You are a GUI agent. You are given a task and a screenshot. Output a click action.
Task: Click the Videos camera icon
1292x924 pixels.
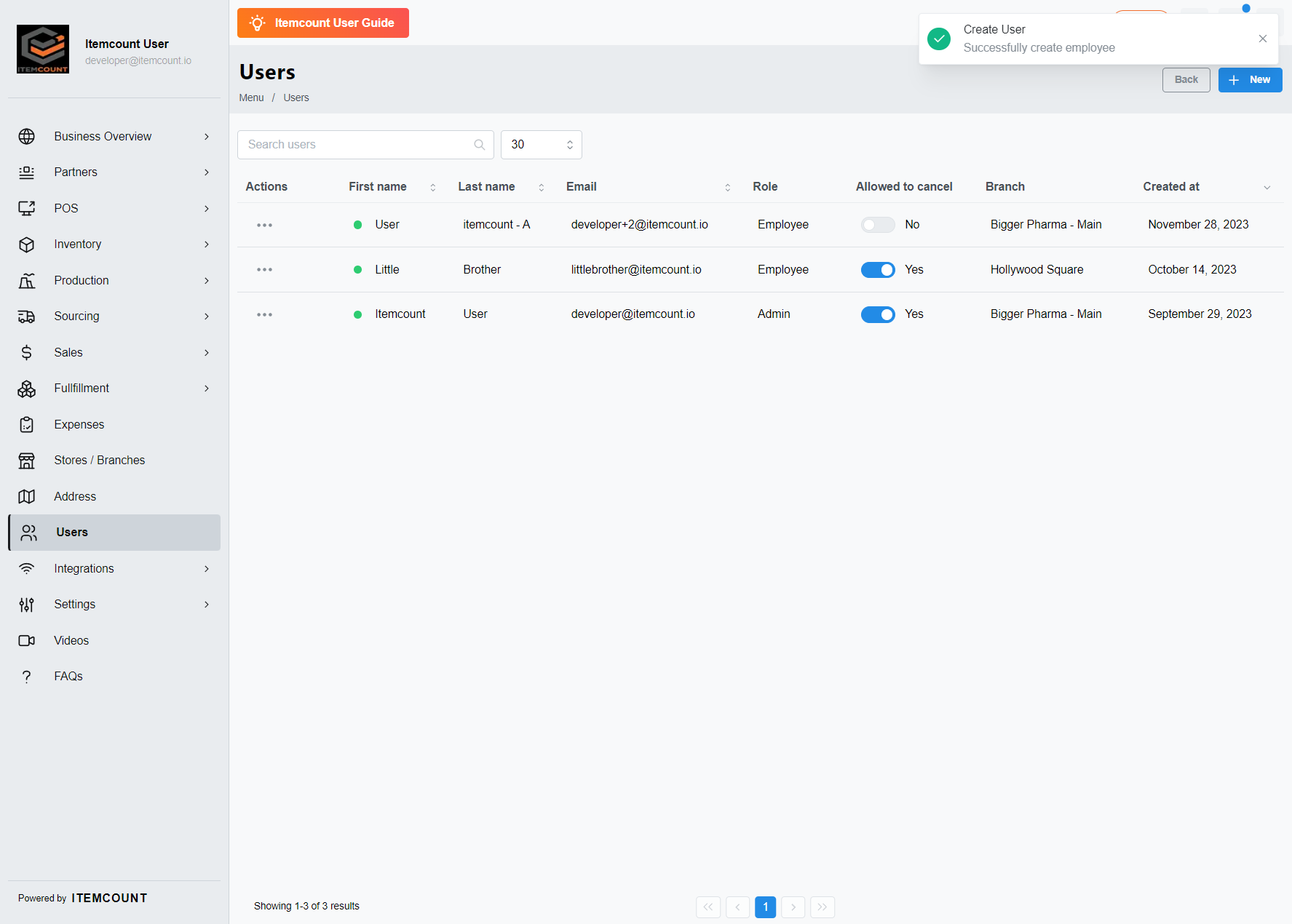pyautogui.click(x=27, y=641)
